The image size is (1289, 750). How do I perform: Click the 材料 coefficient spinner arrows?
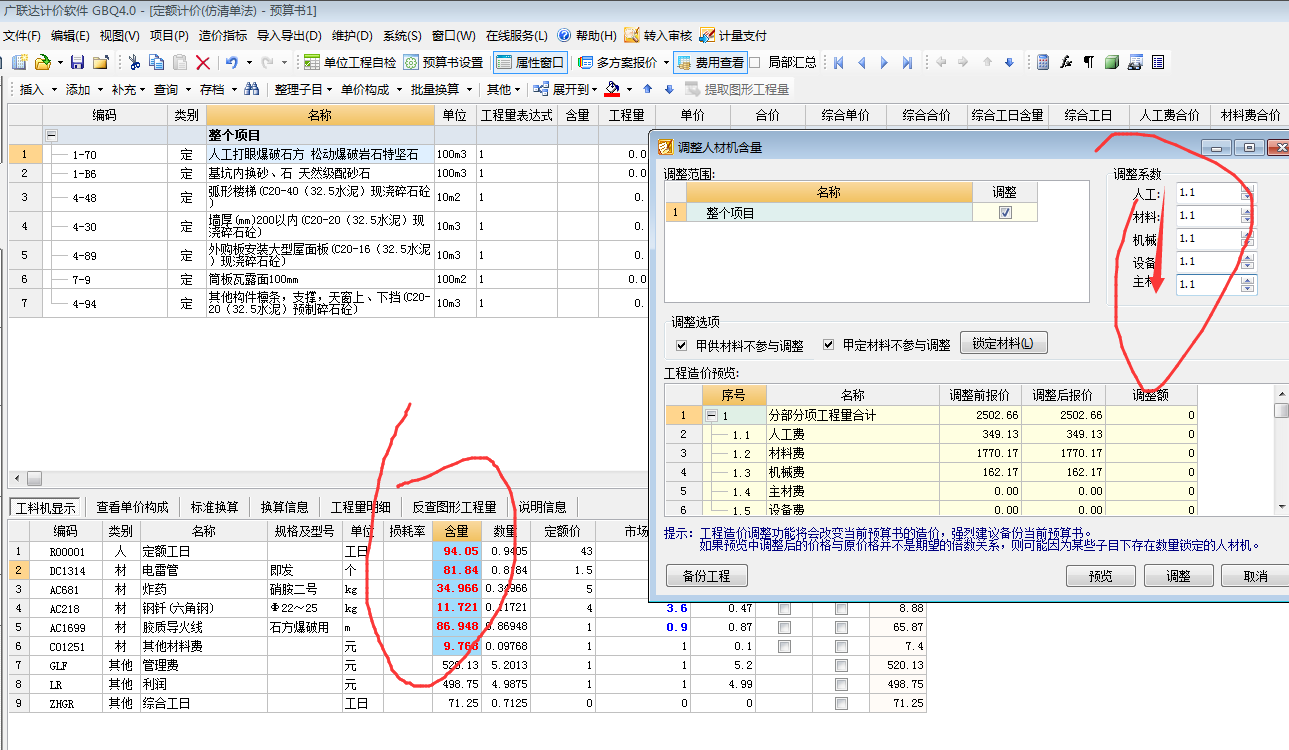[x=1246, y=215]
